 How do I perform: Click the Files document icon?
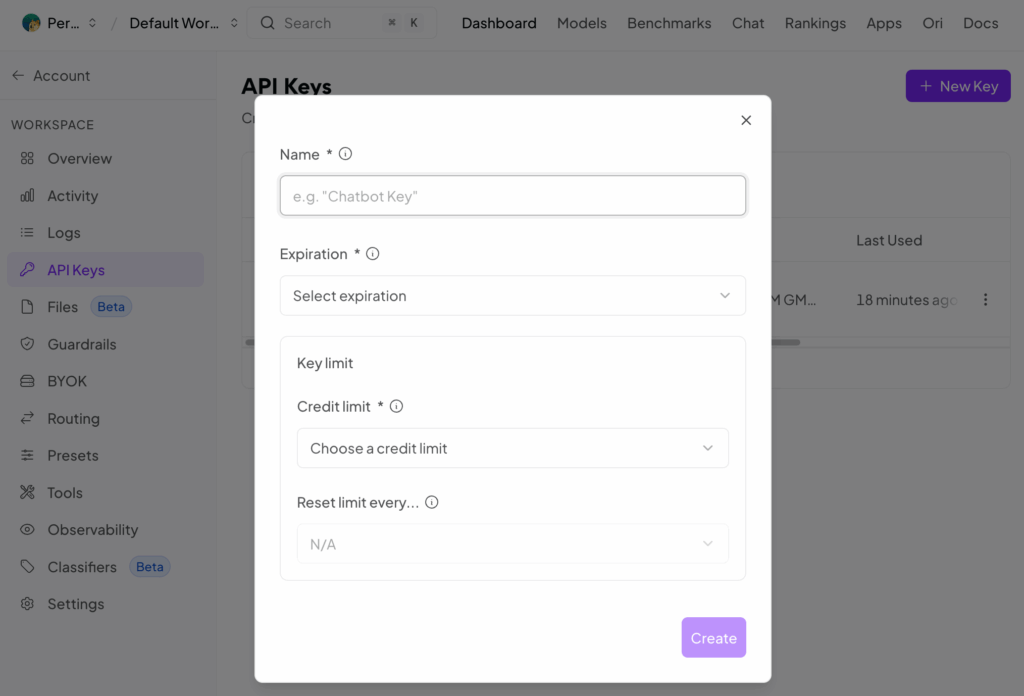[x=27, y=307]
